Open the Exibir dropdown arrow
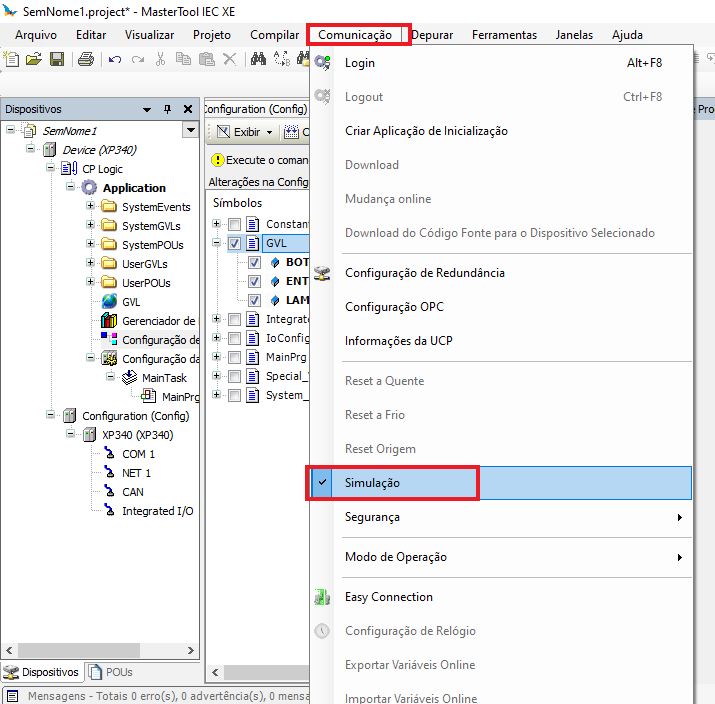The image size is (715, 704). pyautogui.click(x=269, y=132)
